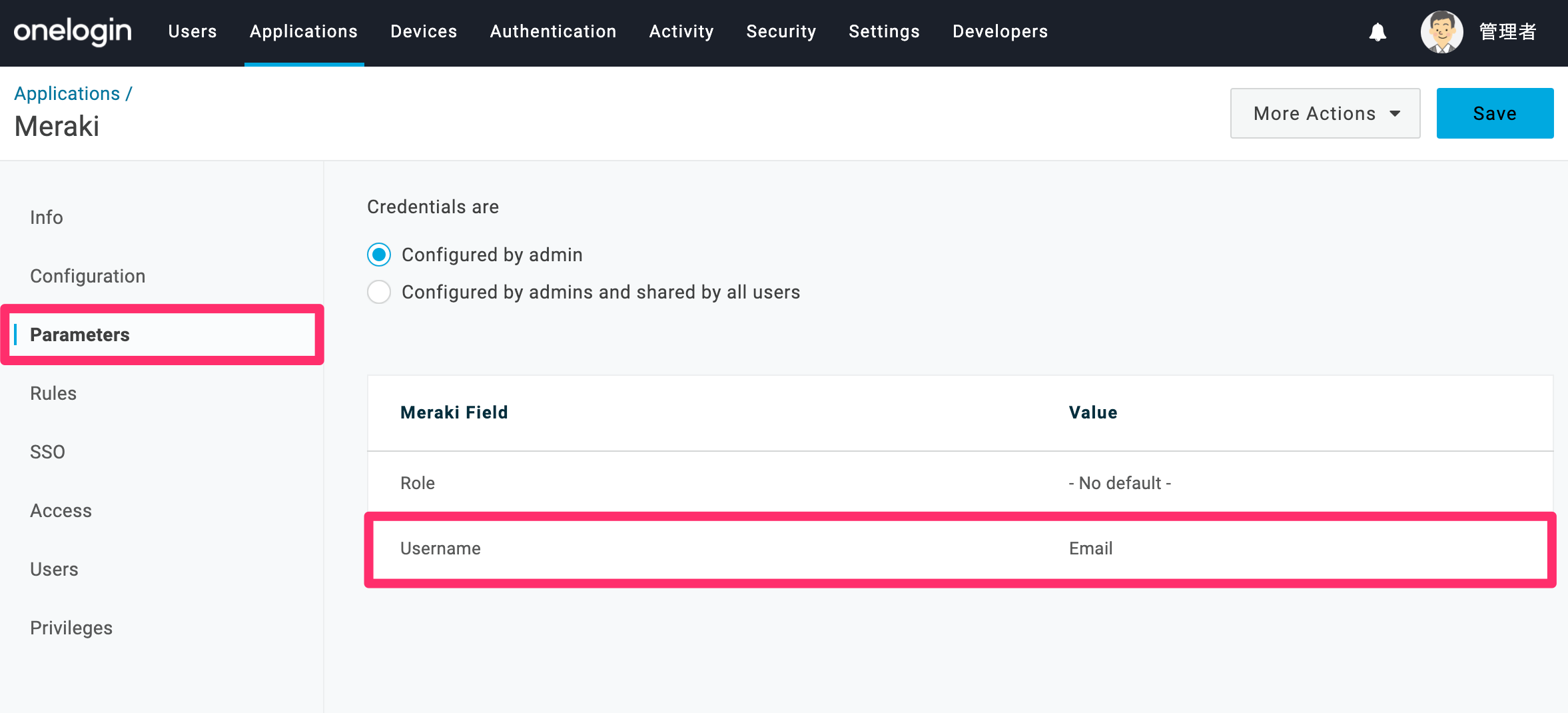This screenshot has width=1568, height=713.
Task: Open the Authentication menu
Action: (553, 31)
